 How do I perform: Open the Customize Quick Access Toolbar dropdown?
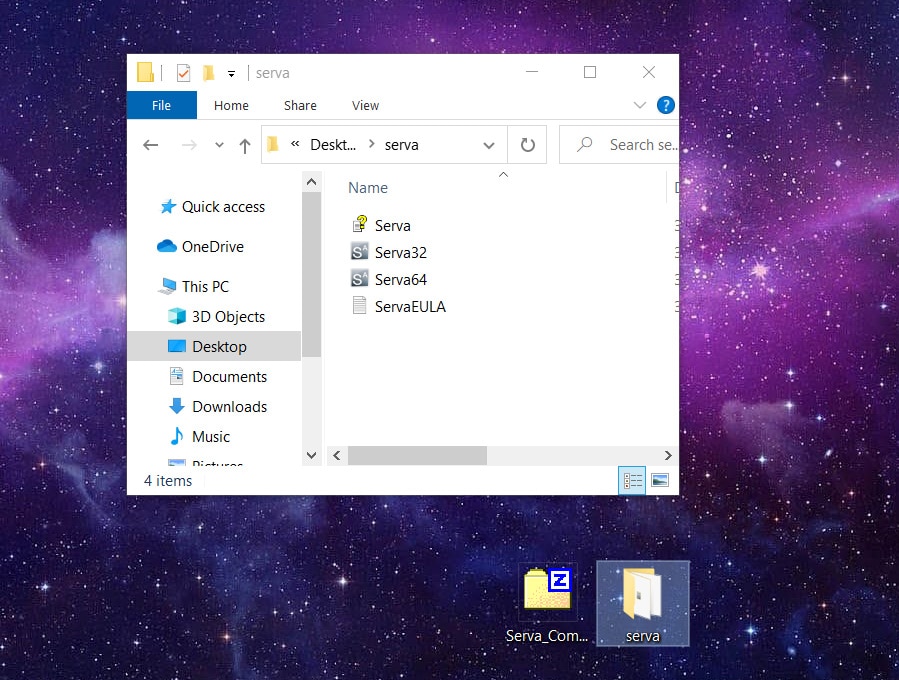(x=231, y=73)
